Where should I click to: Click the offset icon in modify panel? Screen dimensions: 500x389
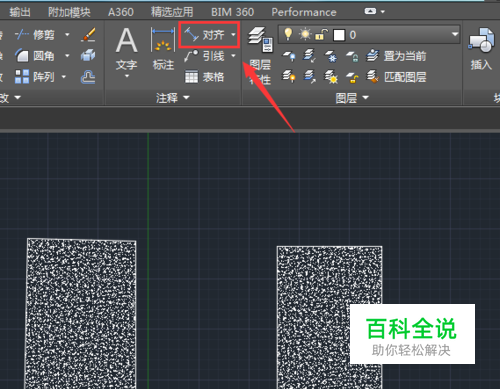coord(88,77)
